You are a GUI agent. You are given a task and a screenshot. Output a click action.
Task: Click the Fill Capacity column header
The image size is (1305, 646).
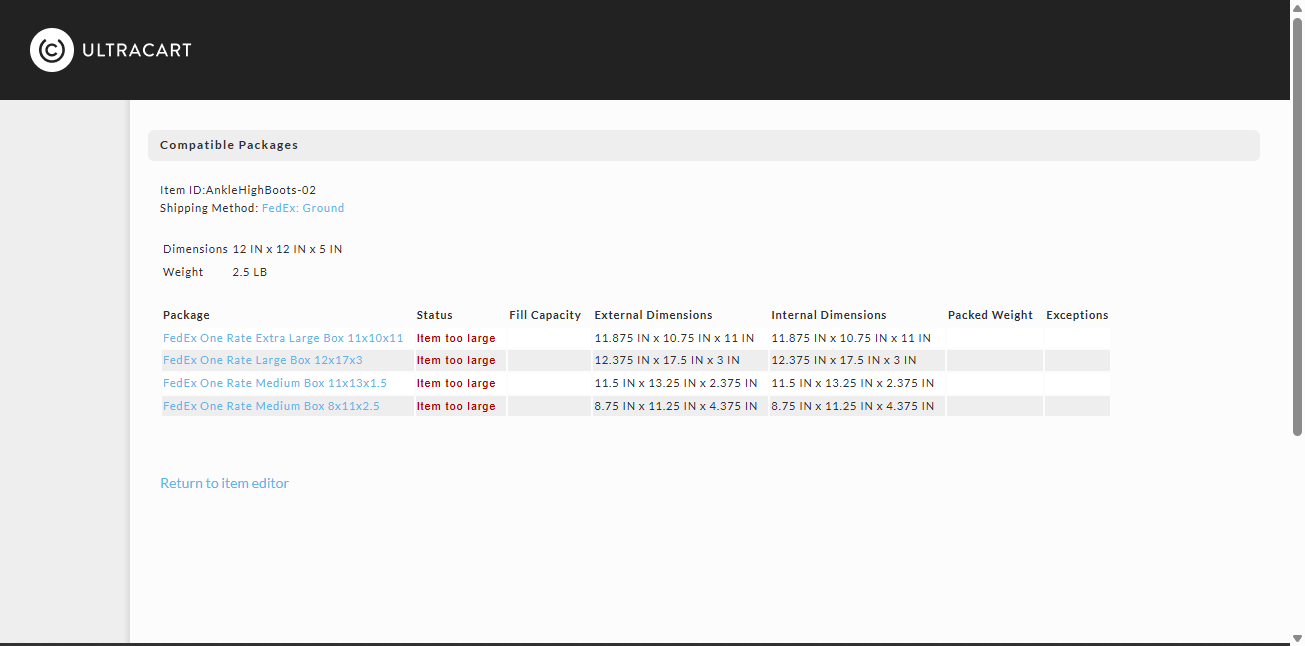click(545, 315)
